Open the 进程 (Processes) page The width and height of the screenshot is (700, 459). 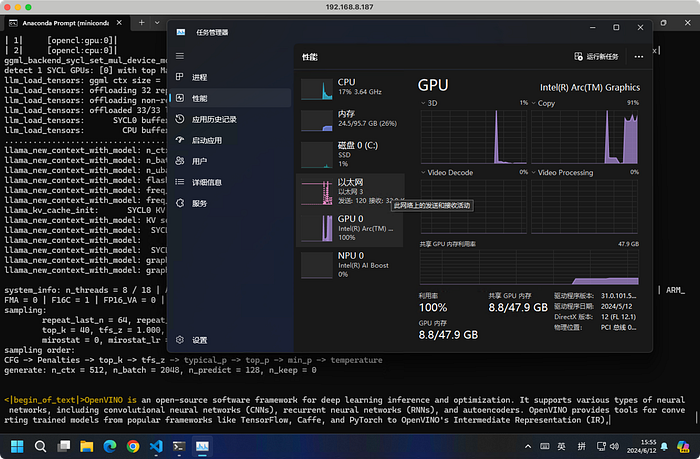point(230,77)
